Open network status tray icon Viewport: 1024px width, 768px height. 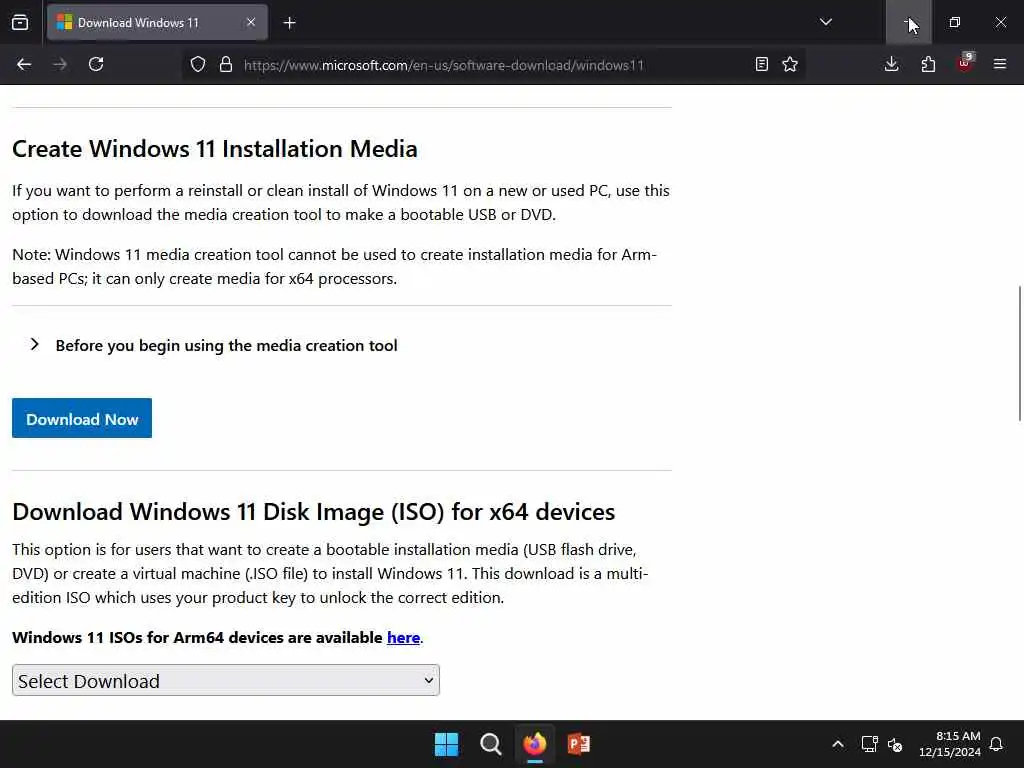coord(869,744)
